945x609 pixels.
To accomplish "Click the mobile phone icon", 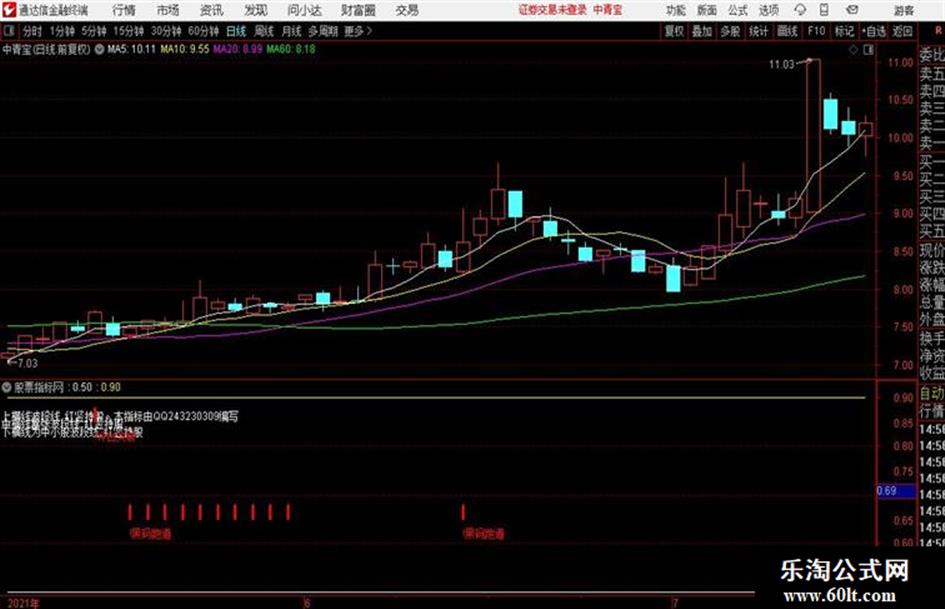I will click(824, 10).
